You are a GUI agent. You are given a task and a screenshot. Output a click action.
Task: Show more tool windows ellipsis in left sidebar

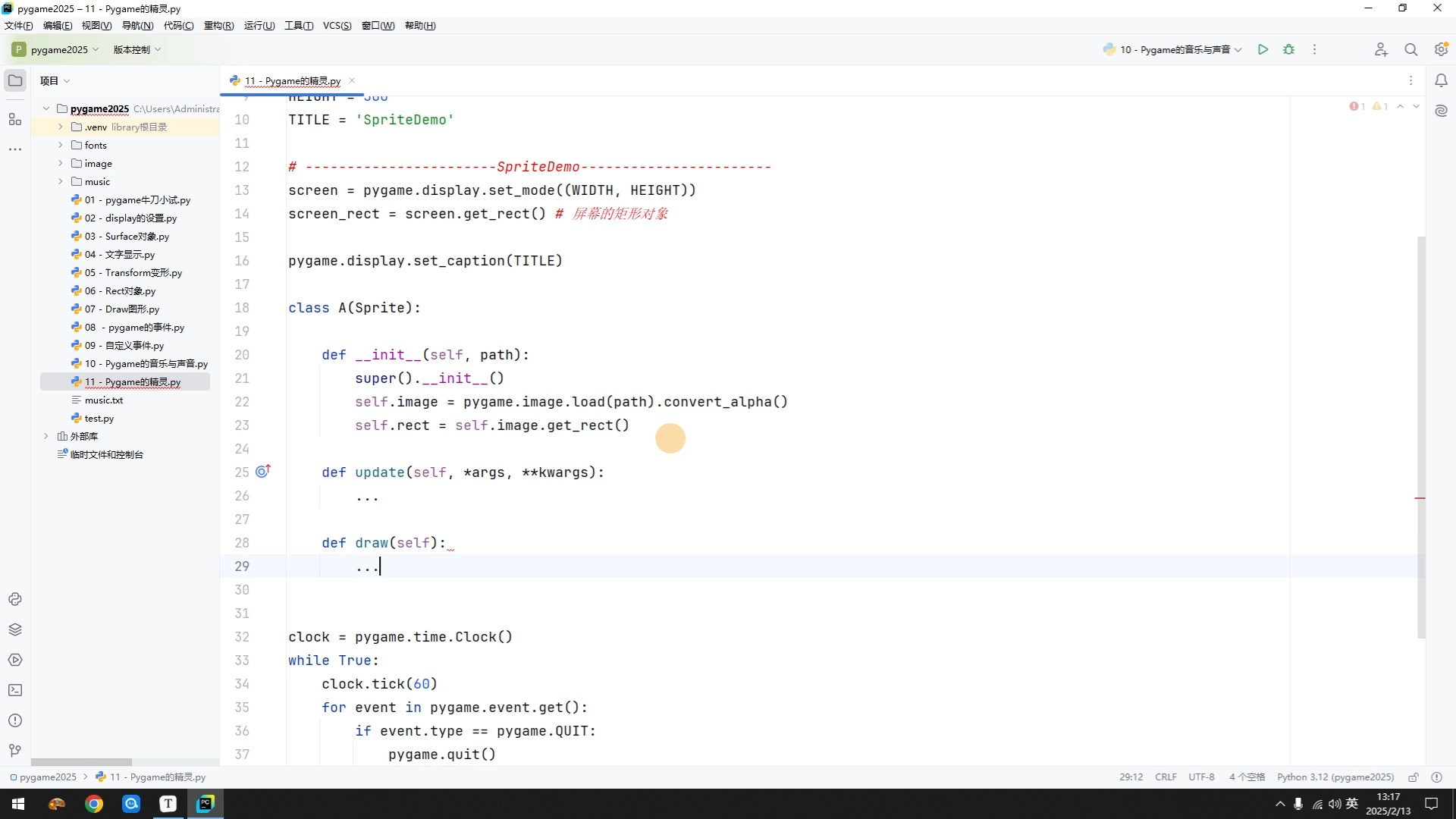(x=15, y=149)
